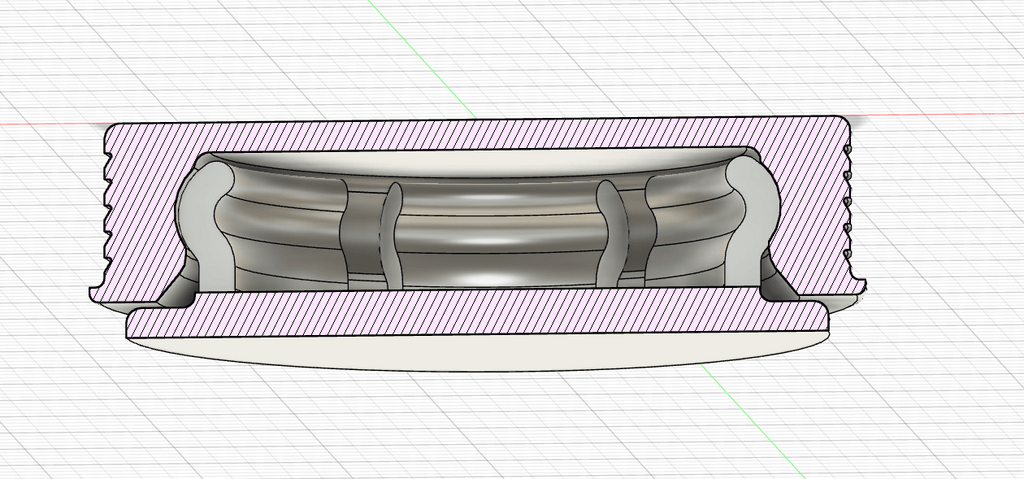Select the hatched top wall of the cap
The image size is (1024, 479).
[x=480, y=137]
